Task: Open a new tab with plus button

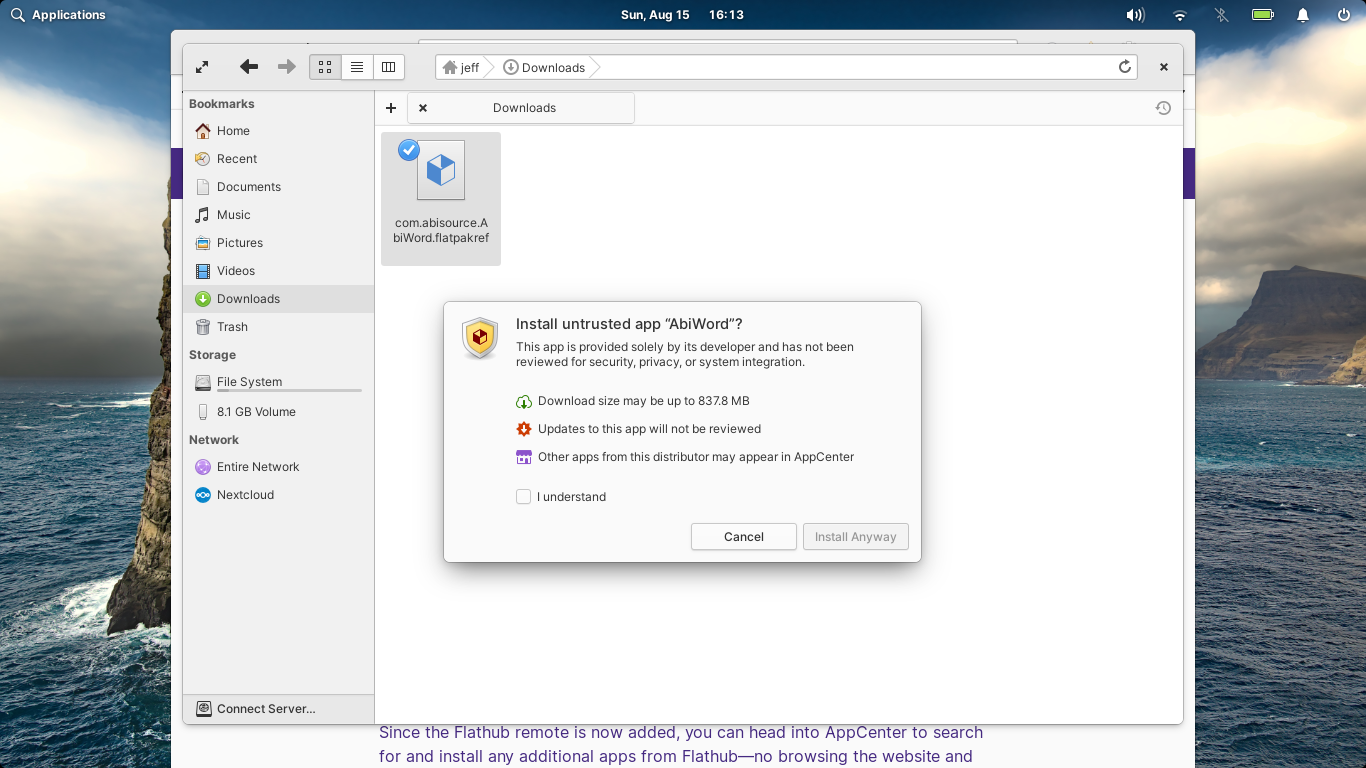Action: pyautogui.click(x=391, y=108)
